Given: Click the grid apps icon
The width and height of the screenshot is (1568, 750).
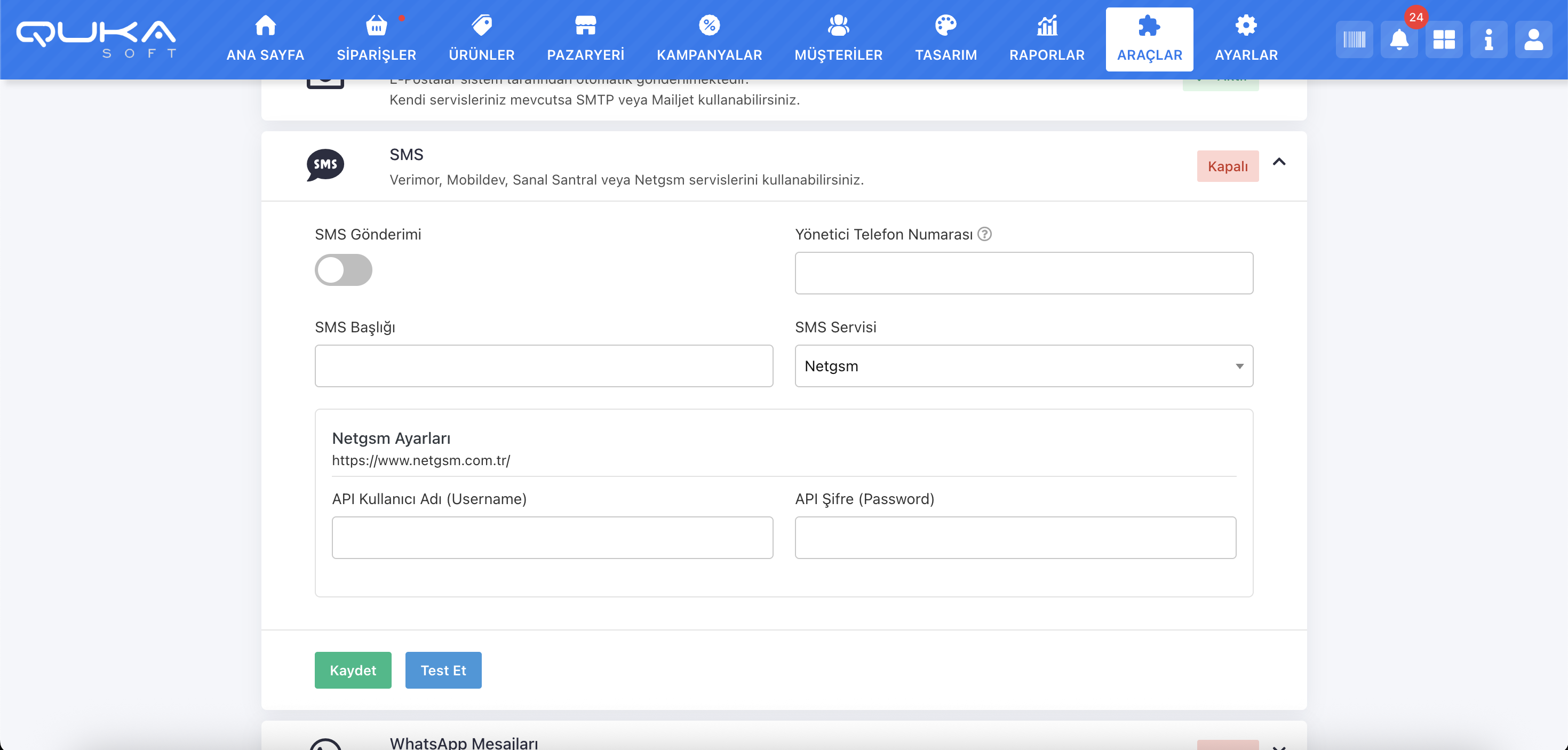Looking at the screenshot, I should click(x=1444, y=40).
